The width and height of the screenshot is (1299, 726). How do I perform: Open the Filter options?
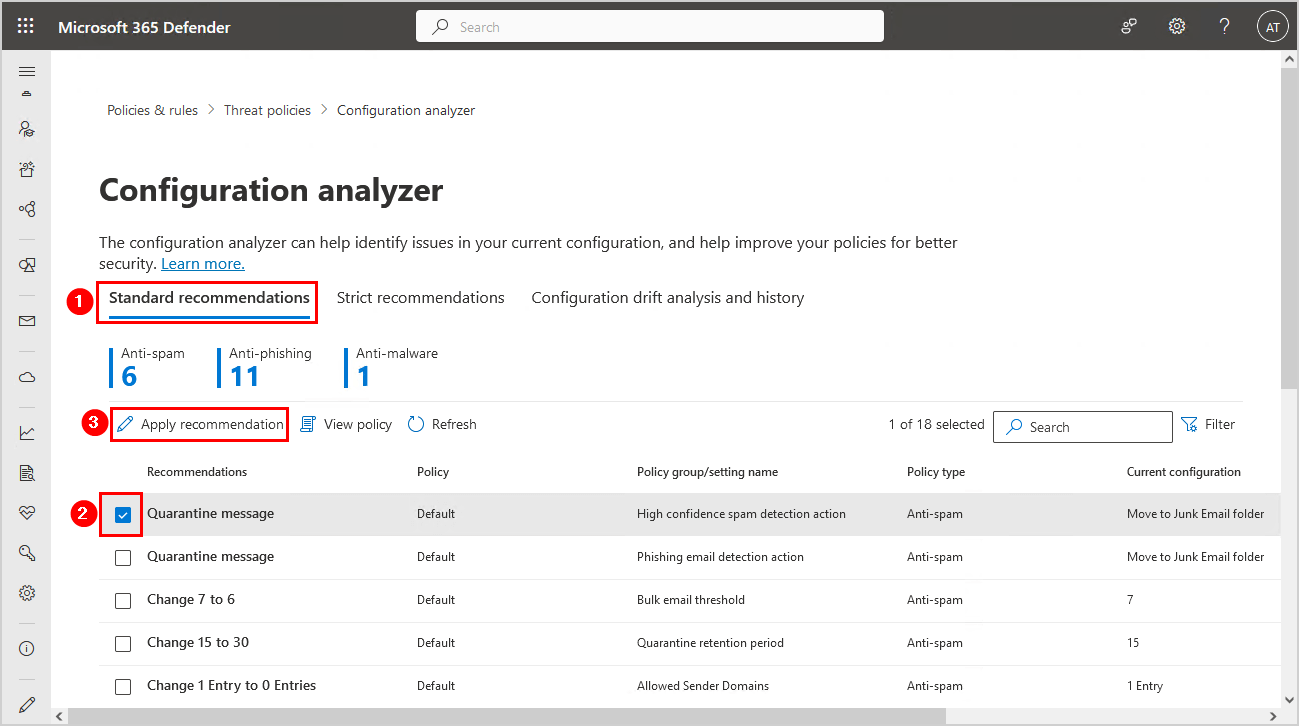(x=1208, y=425)
